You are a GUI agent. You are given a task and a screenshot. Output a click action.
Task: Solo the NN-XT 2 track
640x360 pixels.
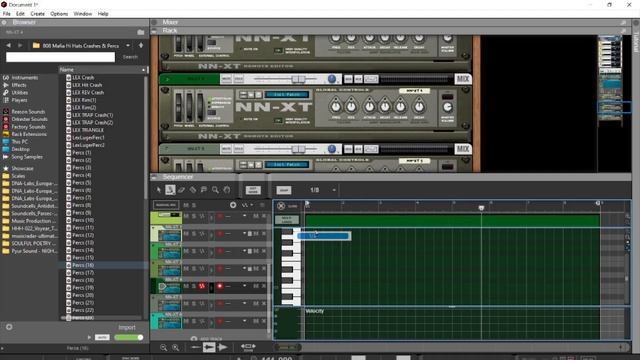click(194, 251)
